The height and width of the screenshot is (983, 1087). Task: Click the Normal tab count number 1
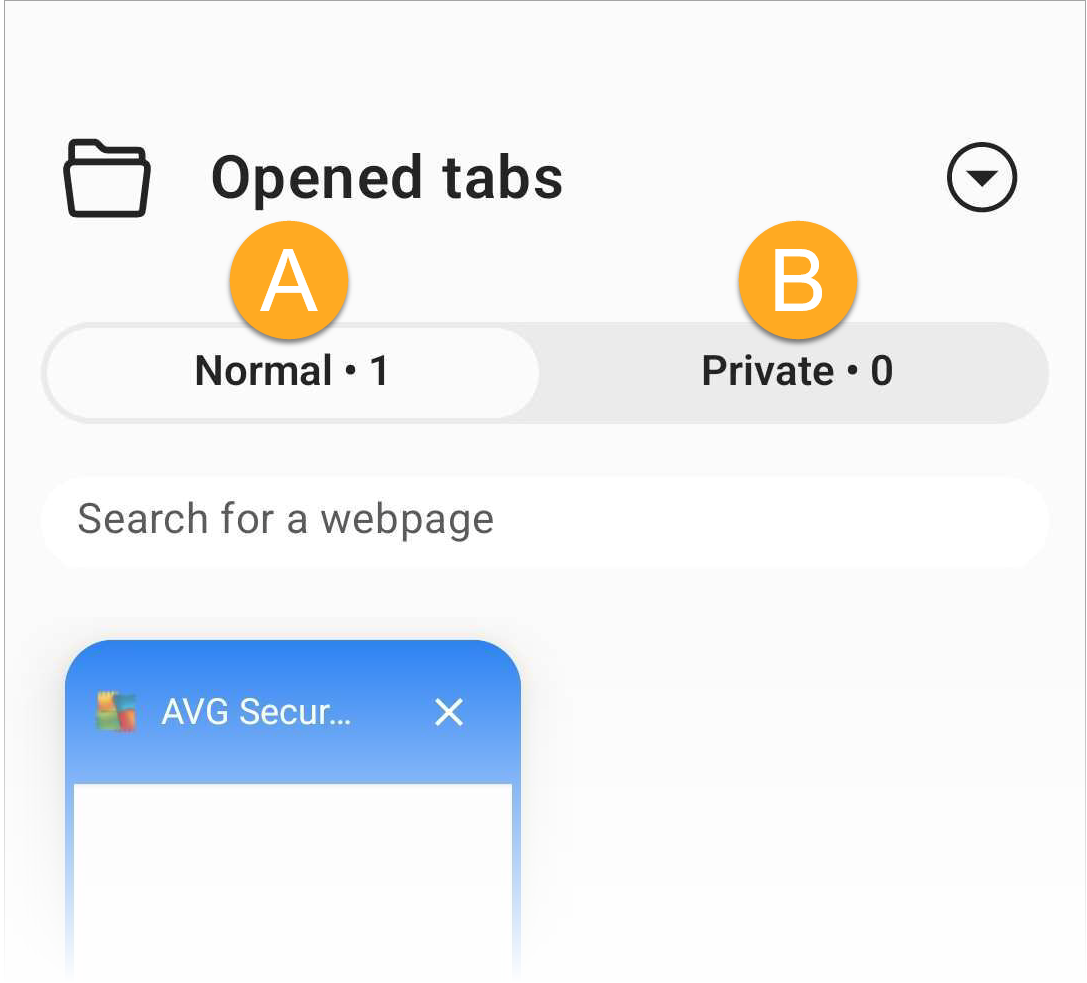point(379,372)
